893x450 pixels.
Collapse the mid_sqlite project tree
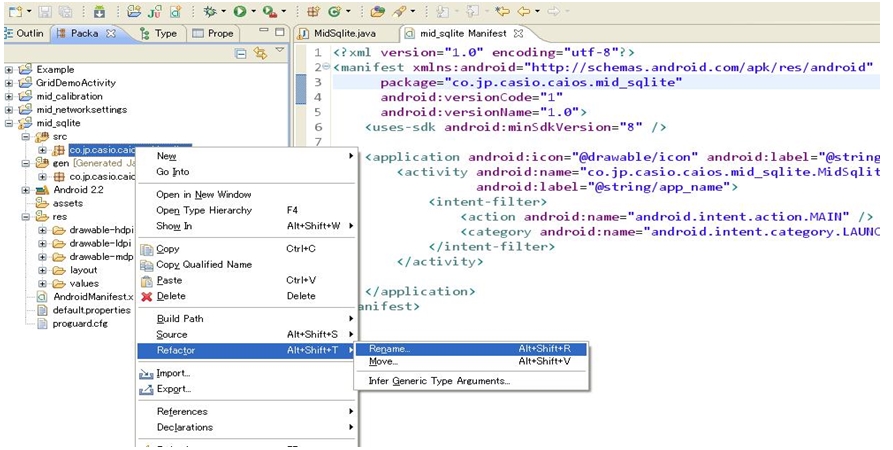click(x=9, y=123)
